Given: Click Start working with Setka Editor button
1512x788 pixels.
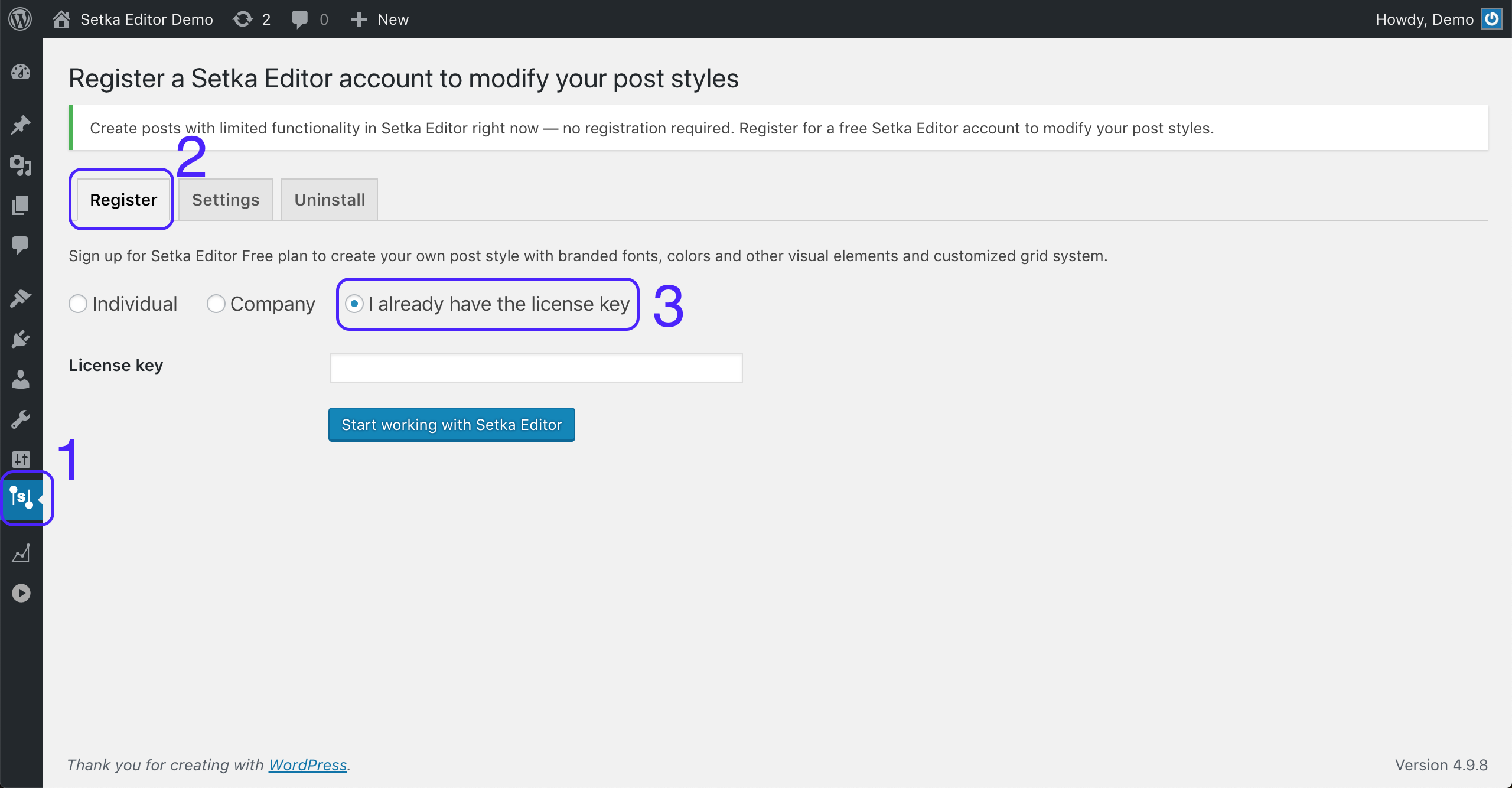Looking at the screenshot, I should (x=452, y=425).
